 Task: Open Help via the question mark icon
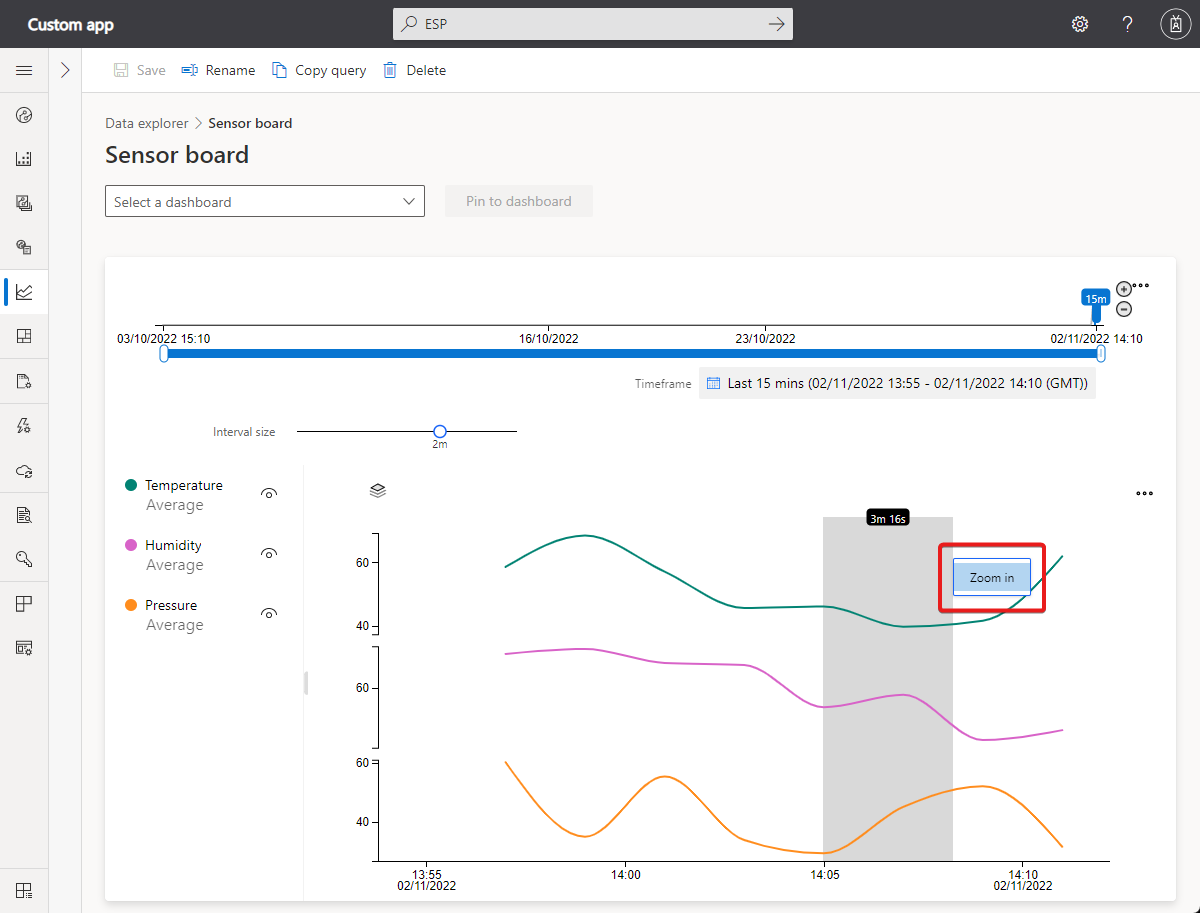1127,23
